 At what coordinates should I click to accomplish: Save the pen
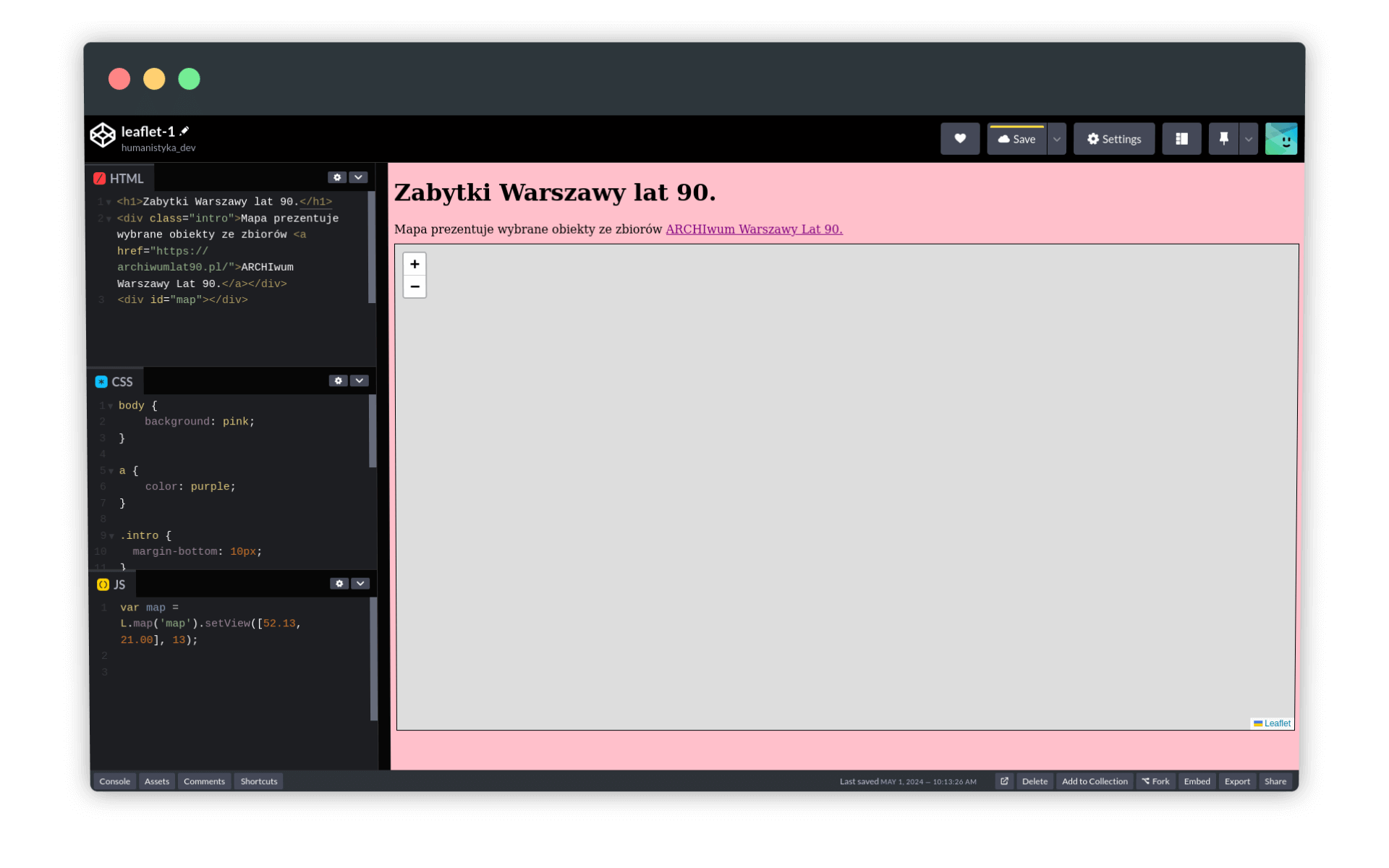pos(1016,139)
